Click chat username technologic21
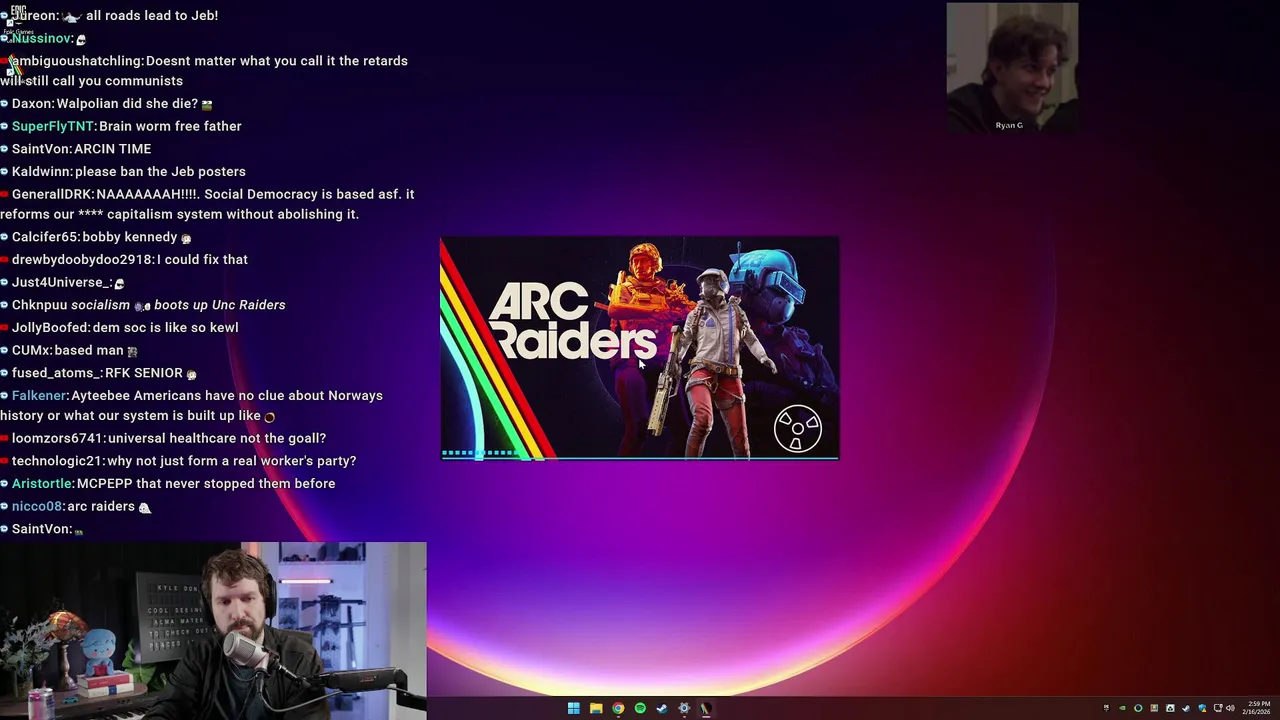 coord(57,461)
